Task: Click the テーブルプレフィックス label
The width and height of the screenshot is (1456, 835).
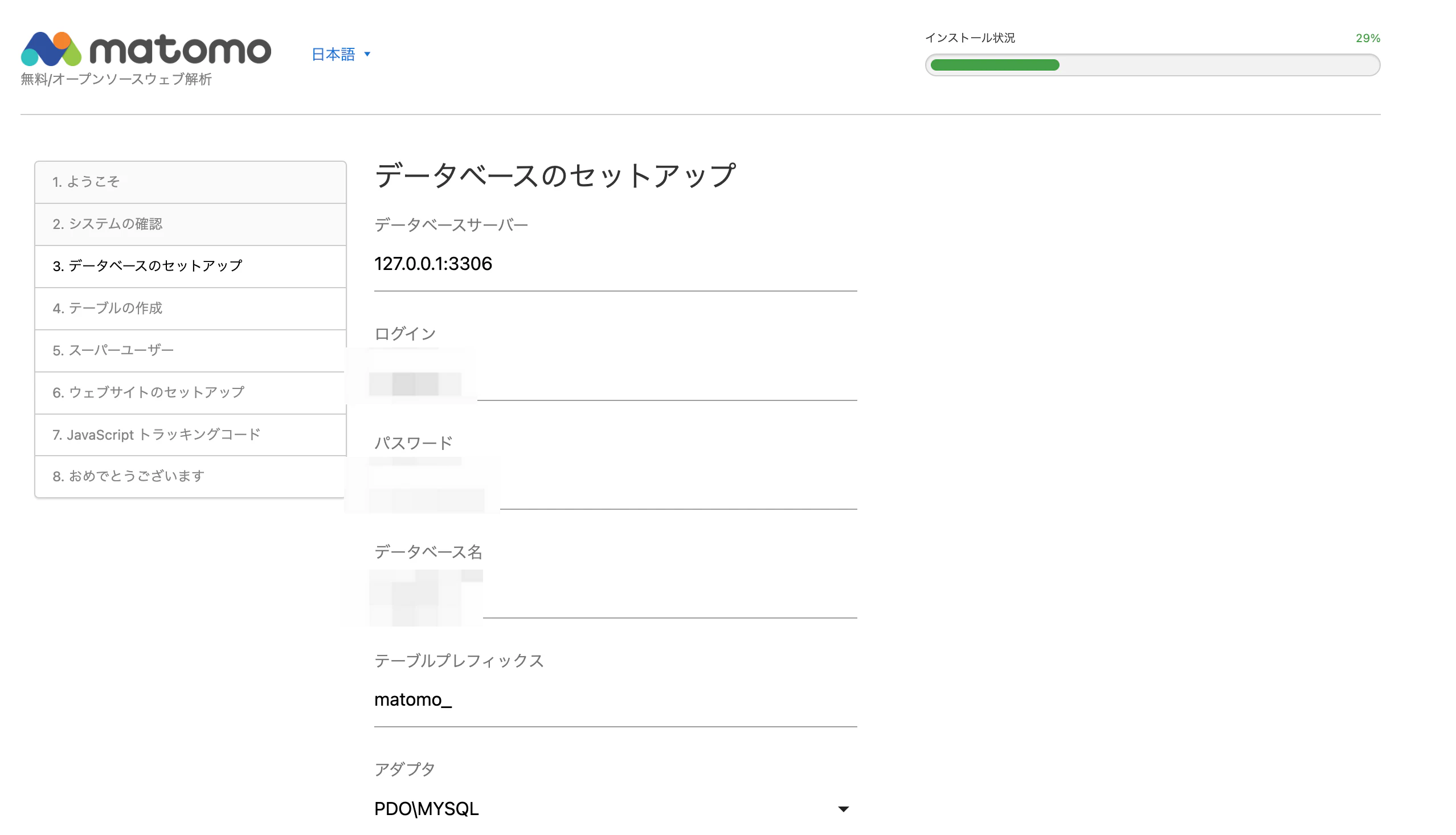Action: [459, 661]
